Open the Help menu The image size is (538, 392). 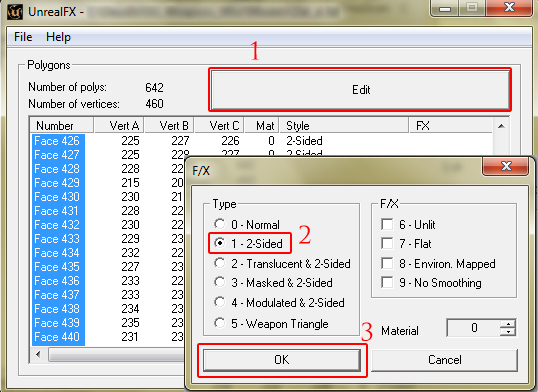58,37
